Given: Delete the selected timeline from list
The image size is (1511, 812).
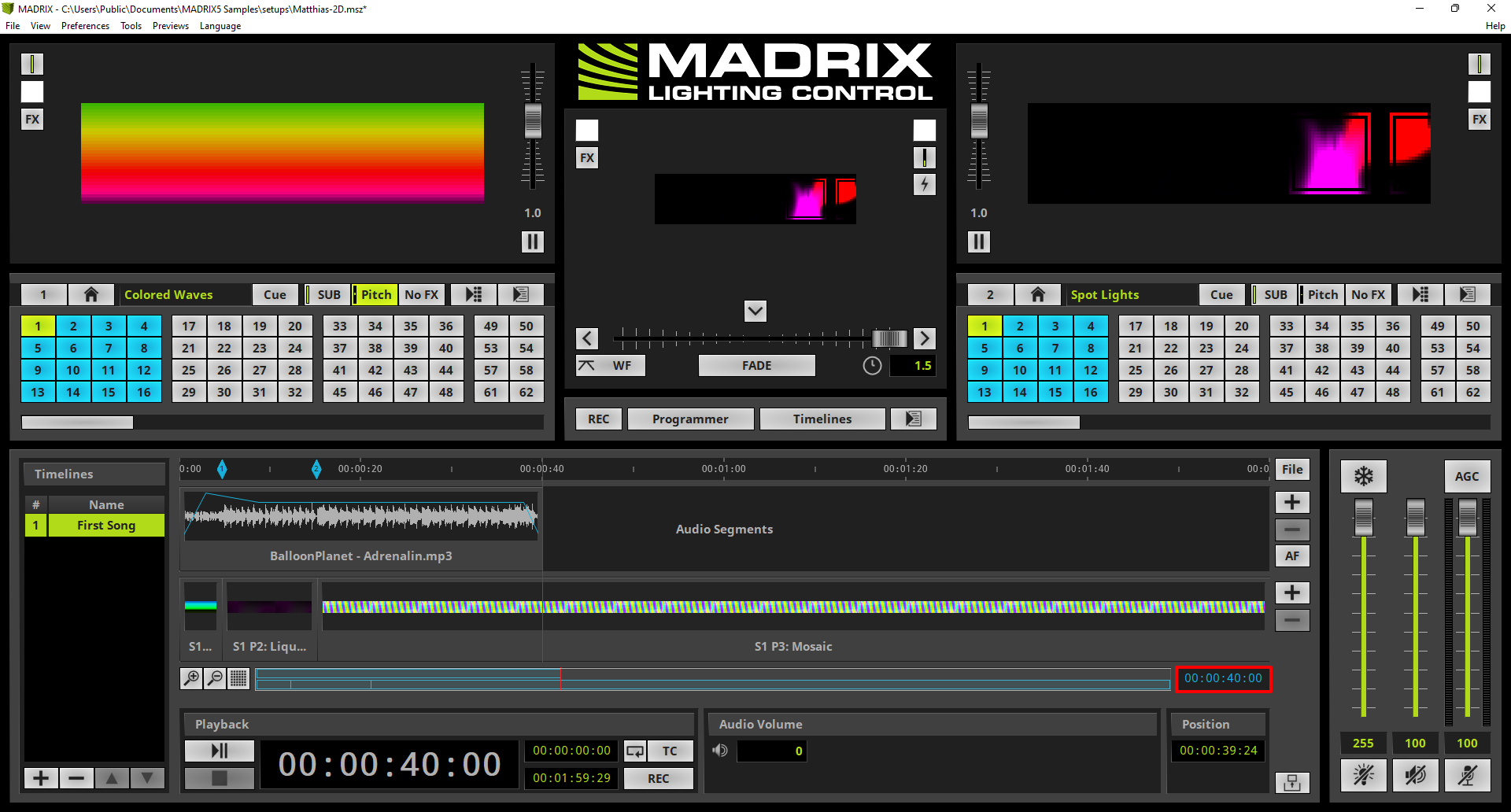Looking at the screenshot, I should pyautogui.click(x=76, y=778).
